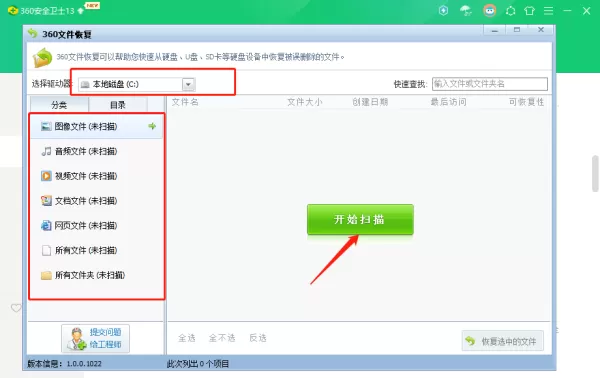The image size is (600, 378).
Task: Click the 网页文件 web page icon
Action: 46,225
